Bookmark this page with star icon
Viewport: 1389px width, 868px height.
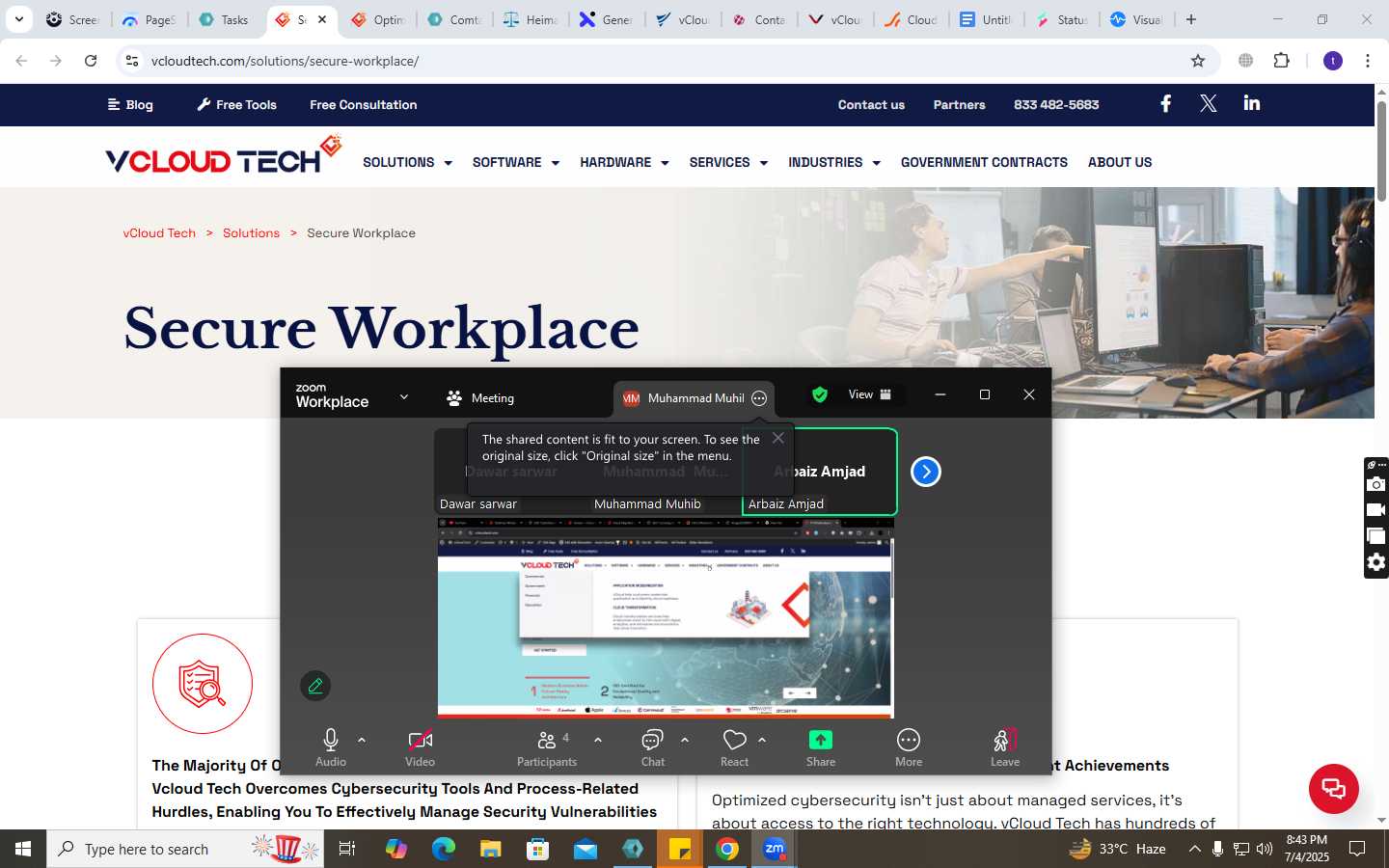1198,61
